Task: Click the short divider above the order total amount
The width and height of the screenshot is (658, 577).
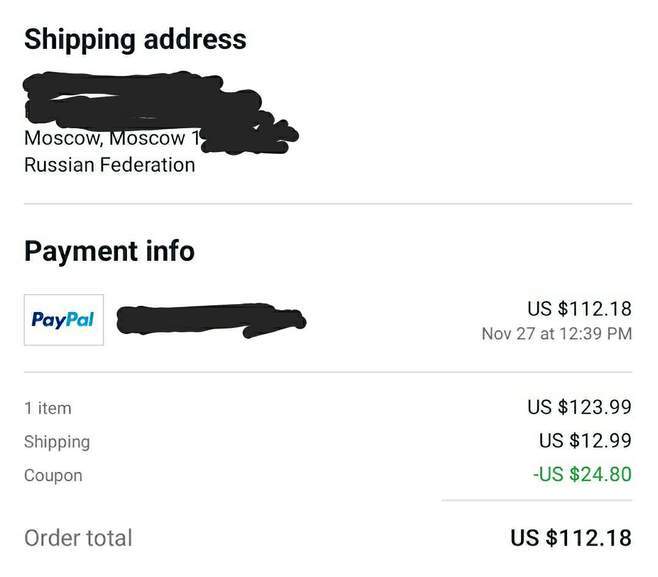Action: pos(536,501)
